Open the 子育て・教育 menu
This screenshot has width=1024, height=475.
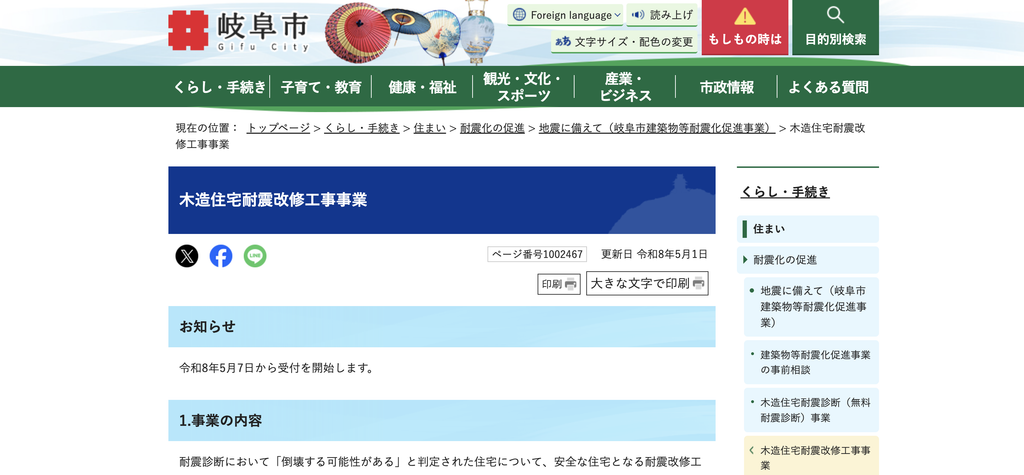point(321,87)
